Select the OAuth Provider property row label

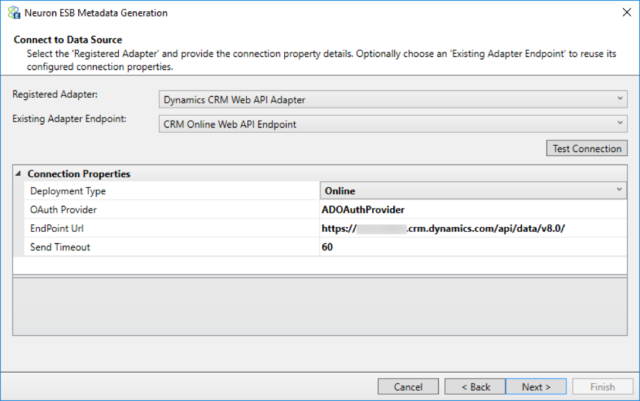point(63,209)
